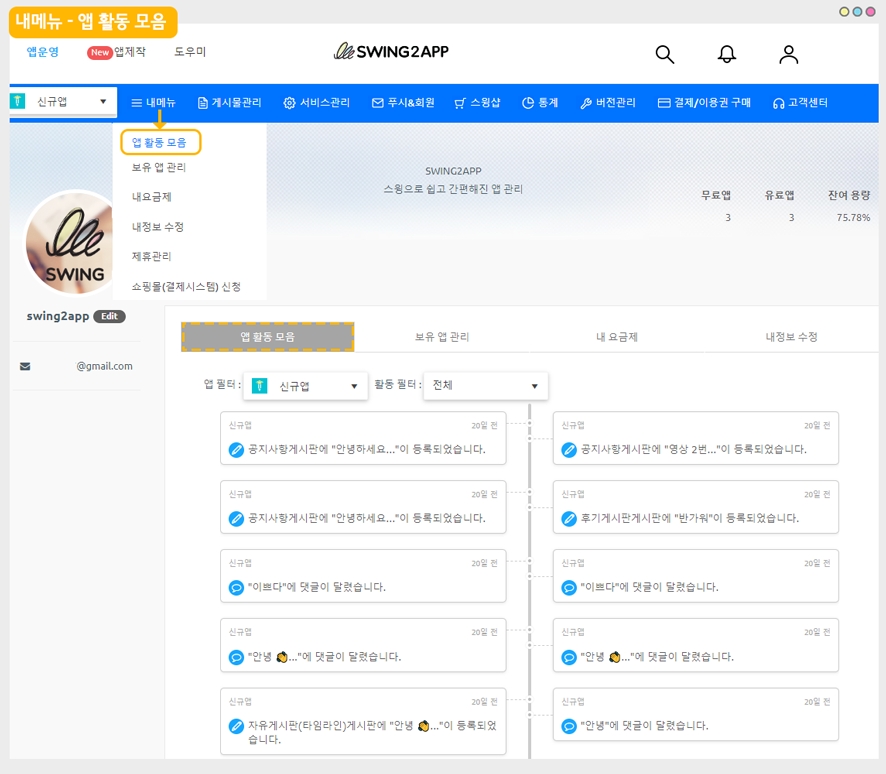Open the 앱 필터 신규앱 dropdown
Screen dimensions: 886x774
click(x=306, y=386)
